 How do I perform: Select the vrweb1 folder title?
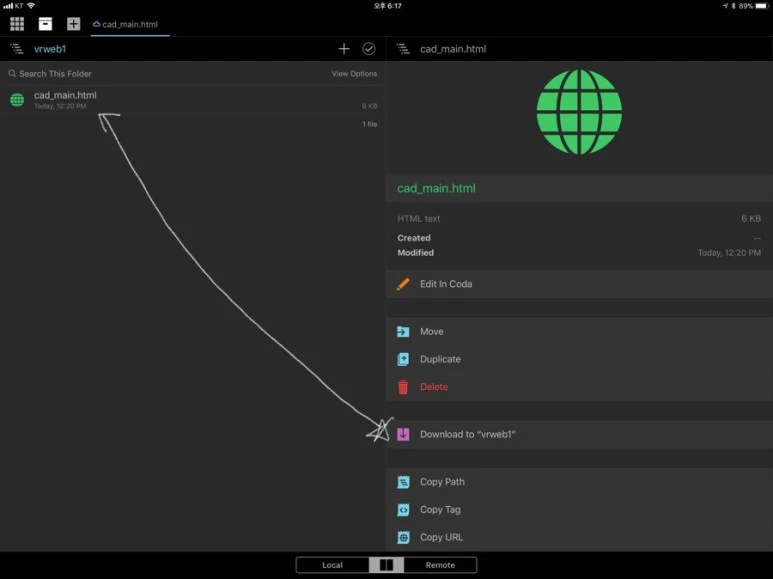point(50,49)
